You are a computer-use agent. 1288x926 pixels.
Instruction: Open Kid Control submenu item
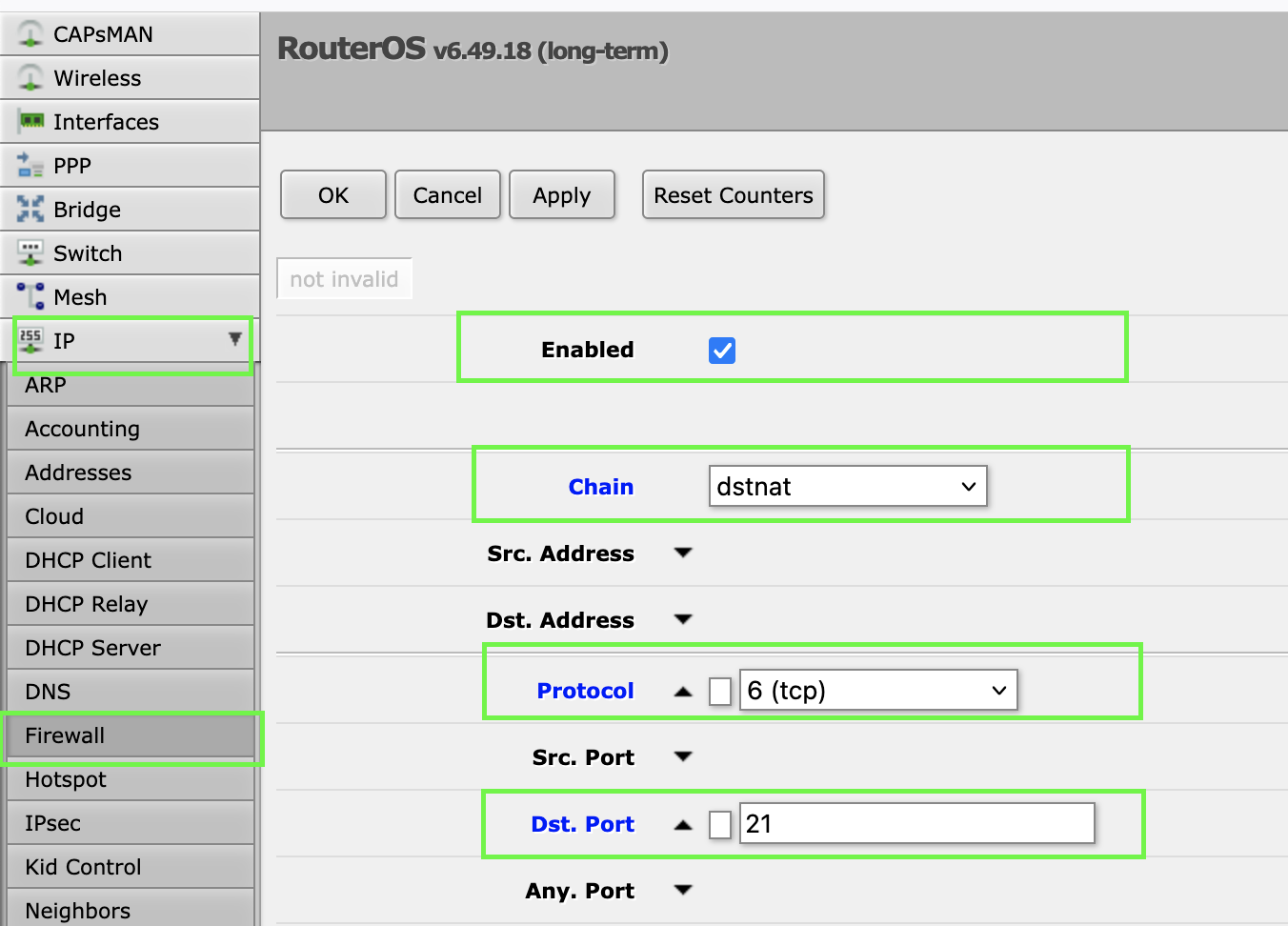[x=131, y=867]
